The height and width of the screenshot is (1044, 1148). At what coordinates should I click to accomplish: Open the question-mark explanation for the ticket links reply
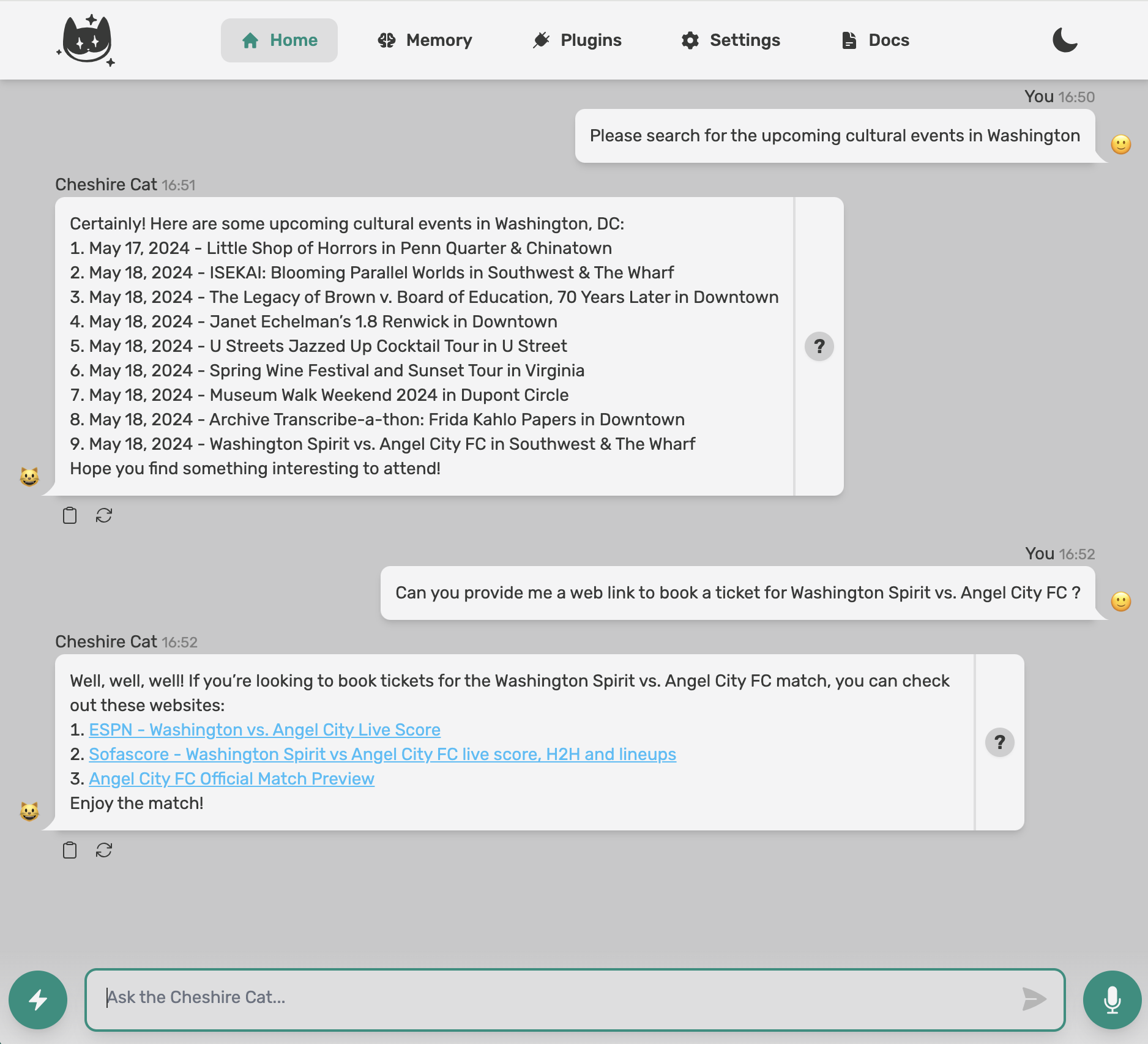(999, 742)
